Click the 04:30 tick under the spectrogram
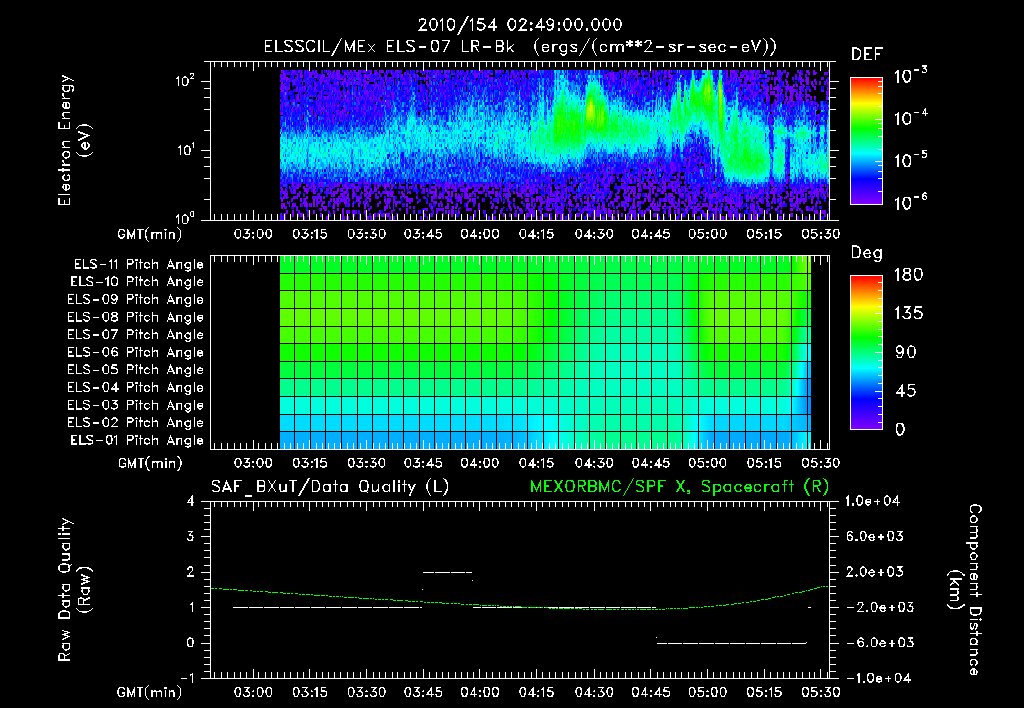Image resolution: width=1024 pixels, height=708 pixels. [x=594, y=234]
